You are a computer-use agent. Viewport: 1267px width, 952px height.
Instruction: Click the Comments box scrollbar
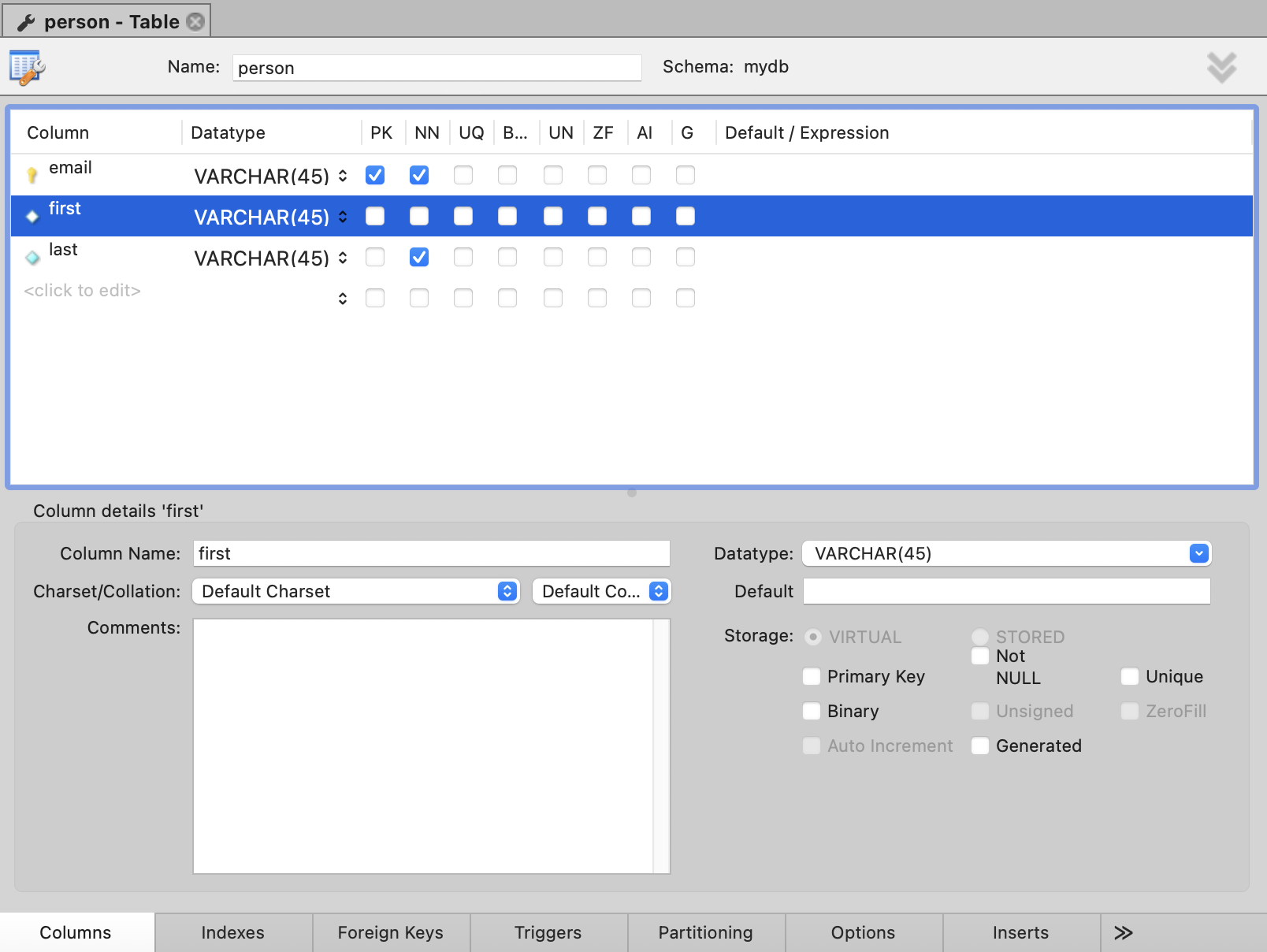coord(662,746)
